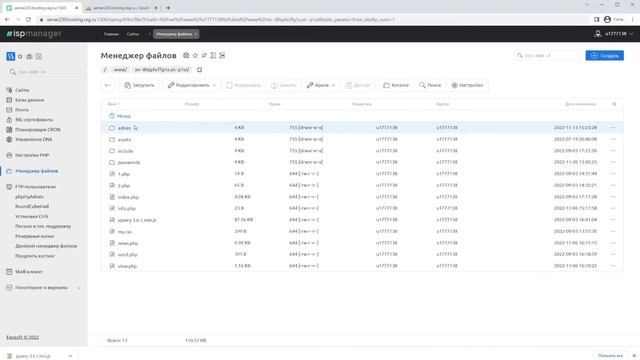Focus the sidebar menu search field

coord(44,72)
